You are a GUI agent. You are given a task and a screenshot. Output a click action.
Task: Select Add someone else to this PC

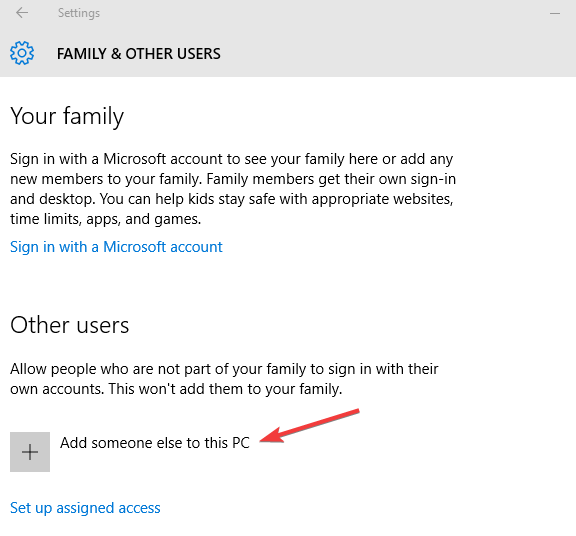[x=155, y=443]
